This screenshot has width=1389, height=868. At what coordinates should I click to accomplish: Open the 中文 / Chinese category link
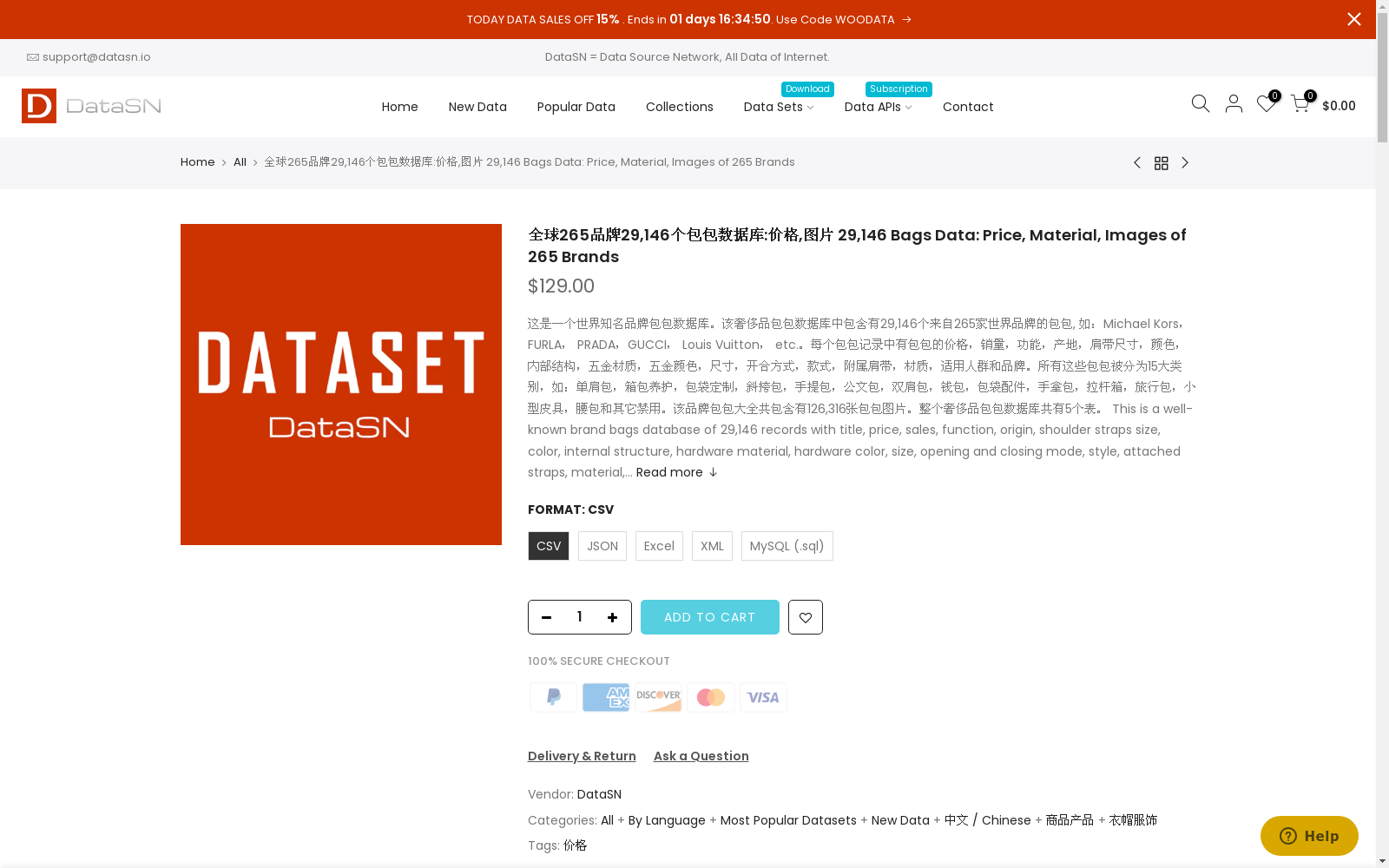[x=988, y=820]
